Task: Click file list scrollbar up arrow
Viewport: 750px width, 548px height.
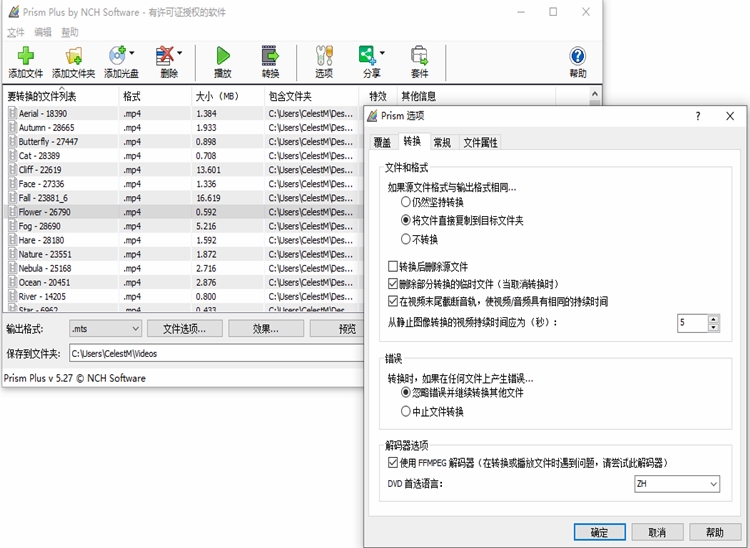Action: [x=595, y=94]
